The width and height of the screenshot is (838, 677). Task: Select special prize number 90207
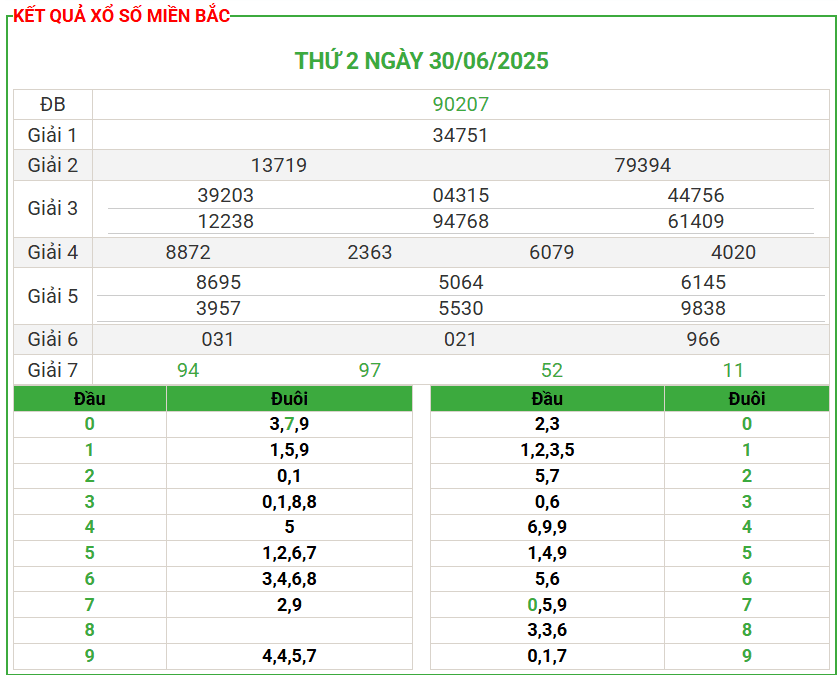461,104
